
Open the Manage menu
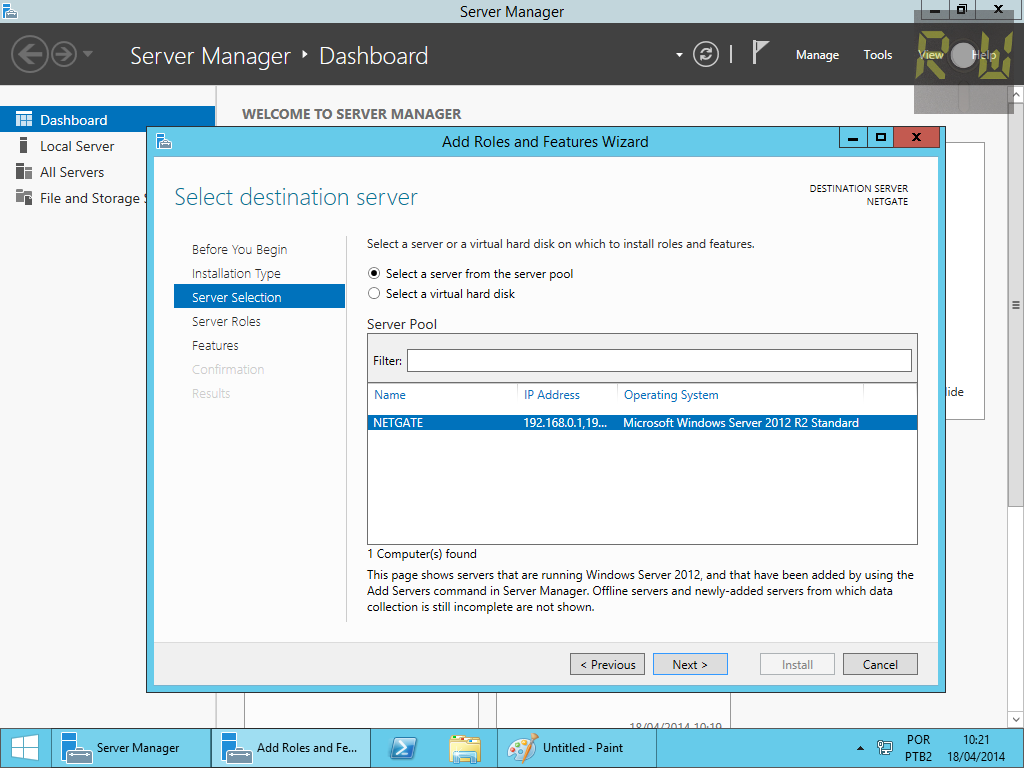[x=817, y=55]
